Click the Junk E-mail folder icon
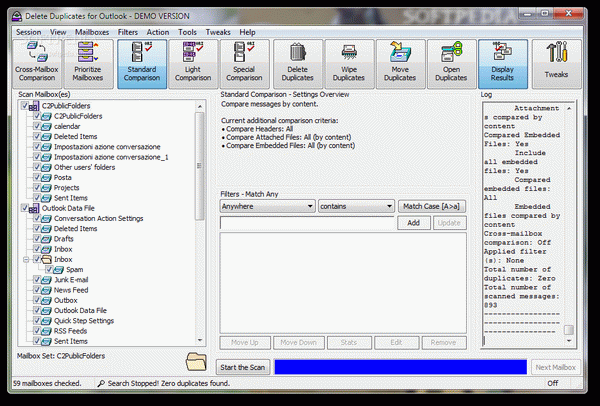Image resolution: width=600 pixels, height=406 pixels. click(x=46, y=280)
